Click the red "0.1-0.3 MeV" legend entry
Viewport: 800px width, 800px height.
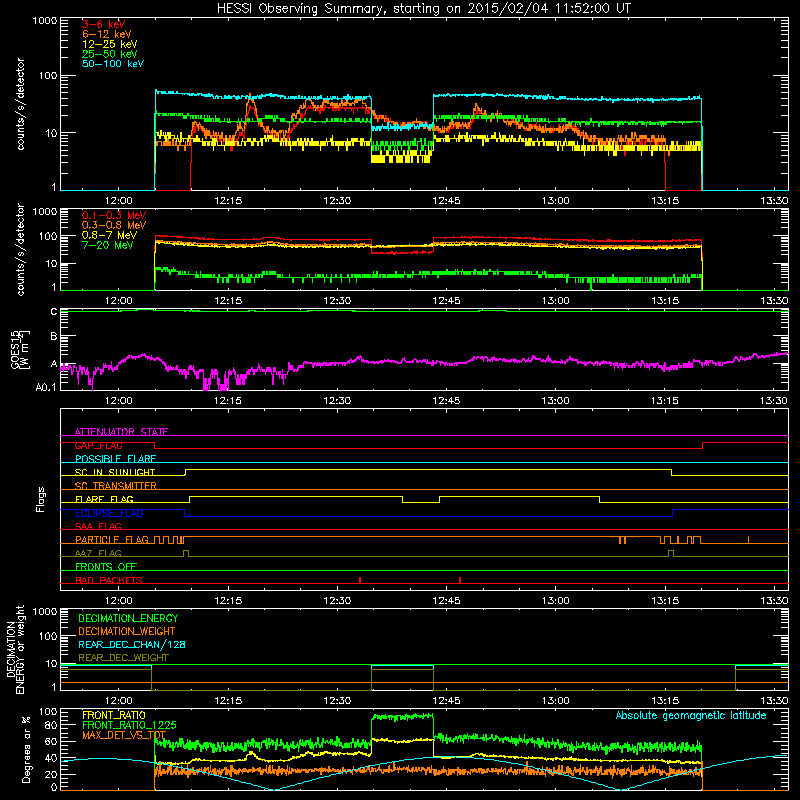point(114,215)
